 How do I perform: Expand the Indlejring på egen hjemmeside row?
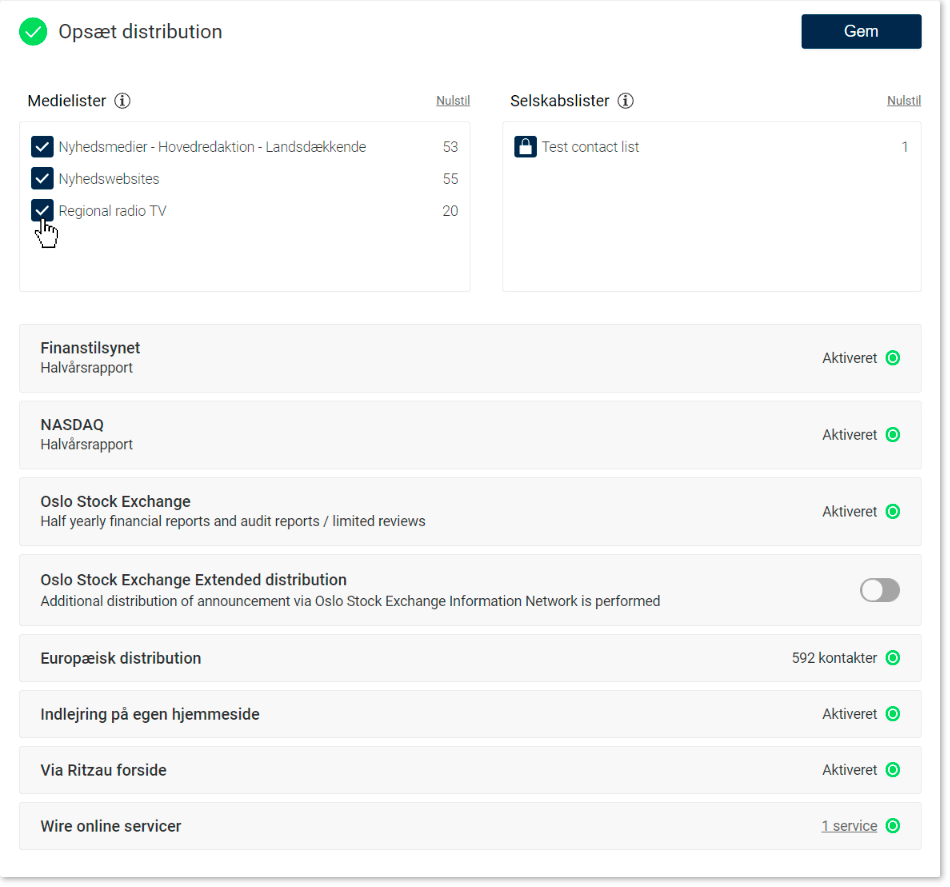pyautogui.click(x=400, y=714)
